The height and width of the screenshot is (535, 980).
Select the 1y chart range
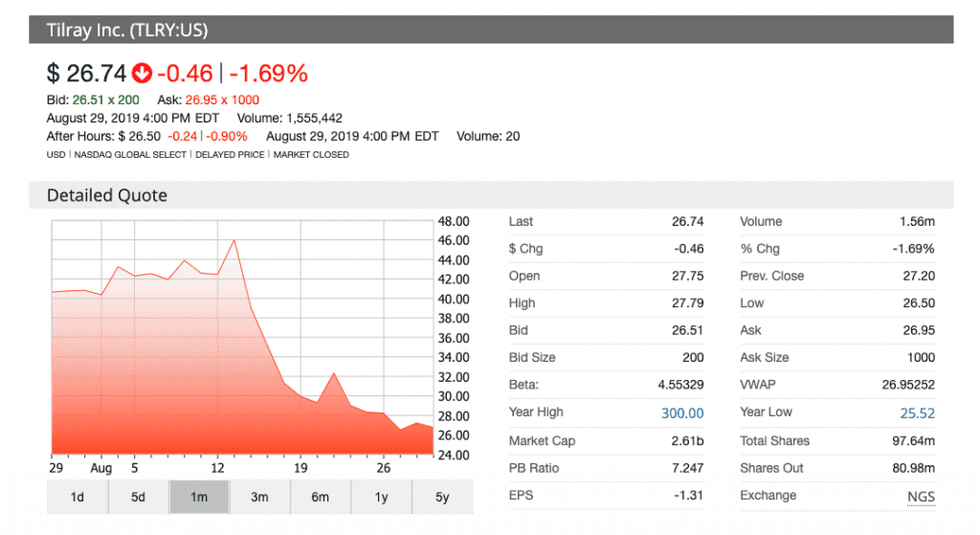381,497
